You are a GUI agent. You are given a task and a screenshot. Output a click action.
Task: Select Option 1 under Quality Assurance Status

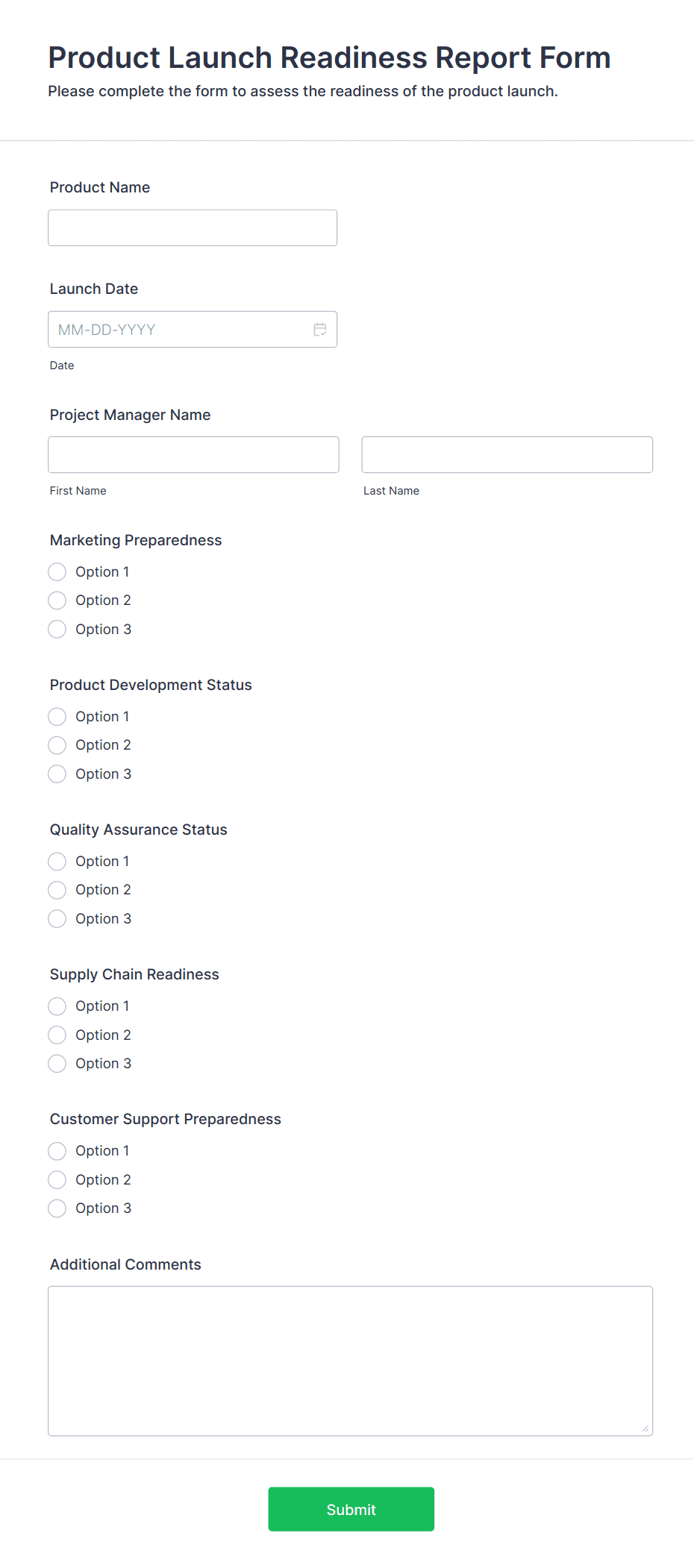(x=57, y=862)
